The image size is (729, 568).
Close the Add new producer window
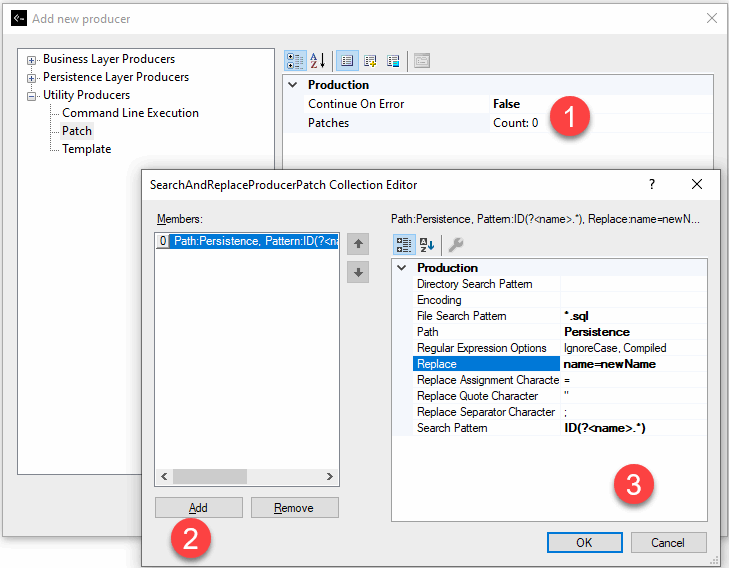click(711, 19)
